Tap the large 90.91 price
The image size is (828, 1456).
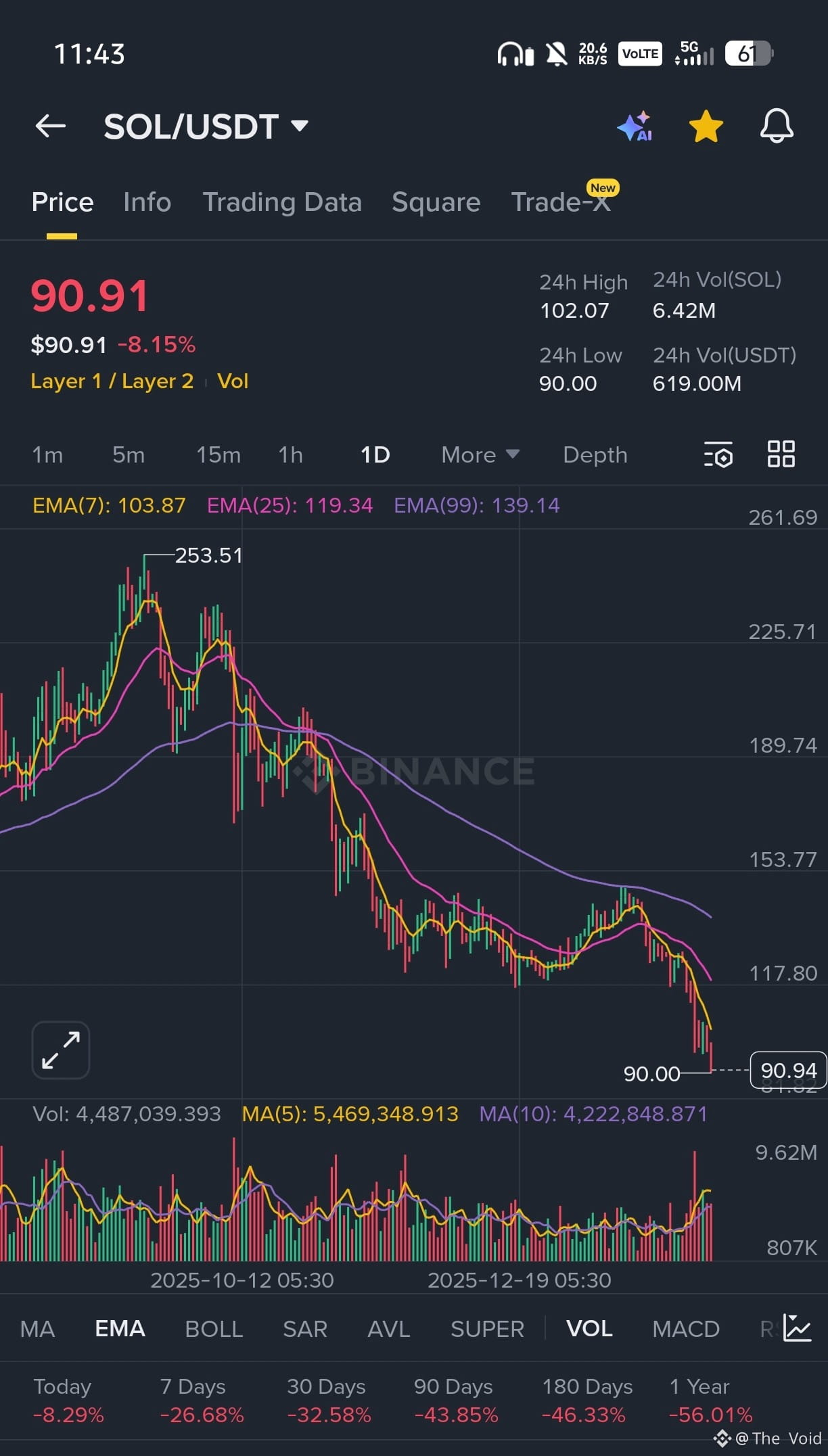click(89, 296)
